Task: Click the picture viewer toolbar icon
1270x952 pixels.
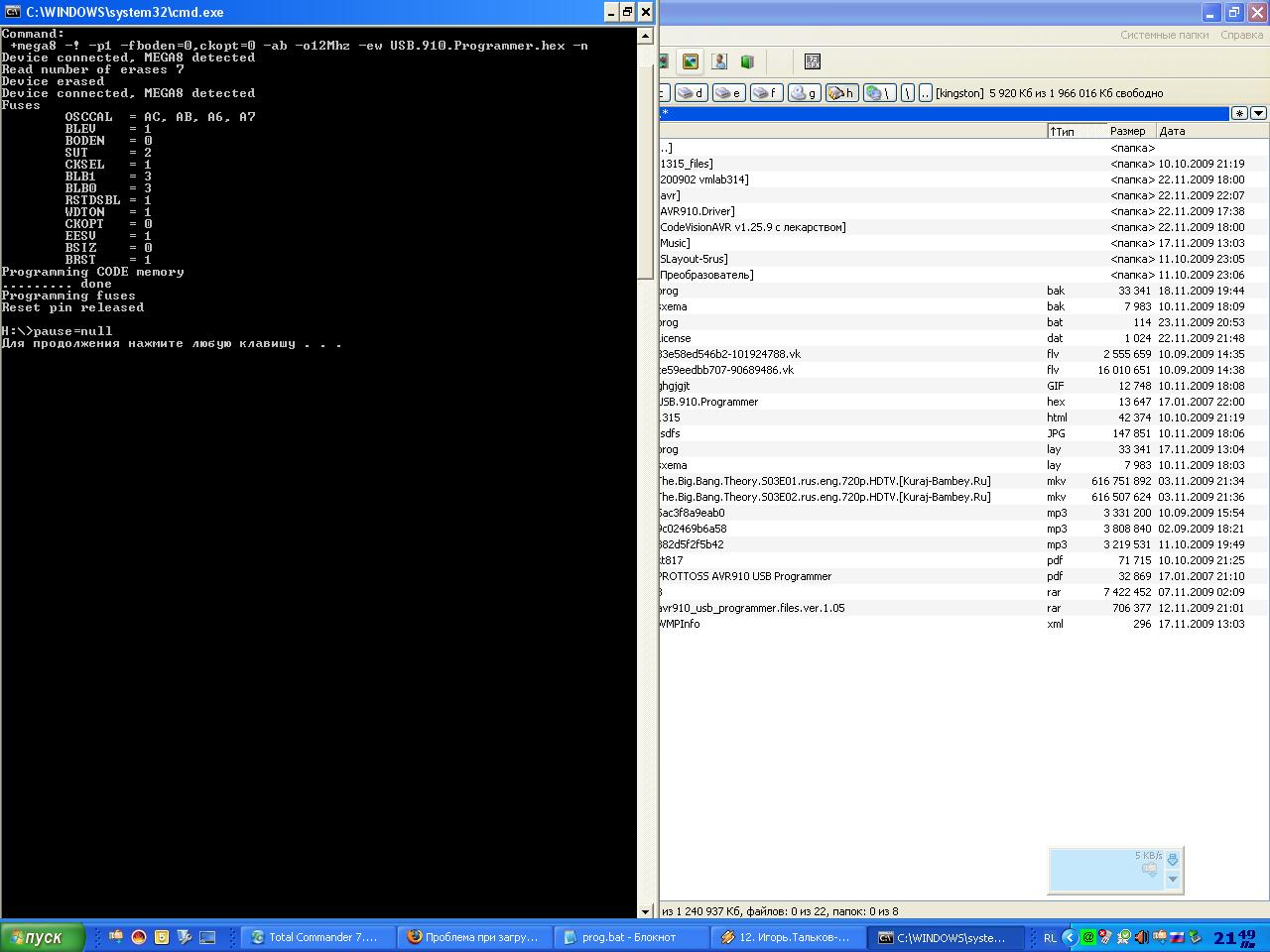Action: [x=691, y=61]
